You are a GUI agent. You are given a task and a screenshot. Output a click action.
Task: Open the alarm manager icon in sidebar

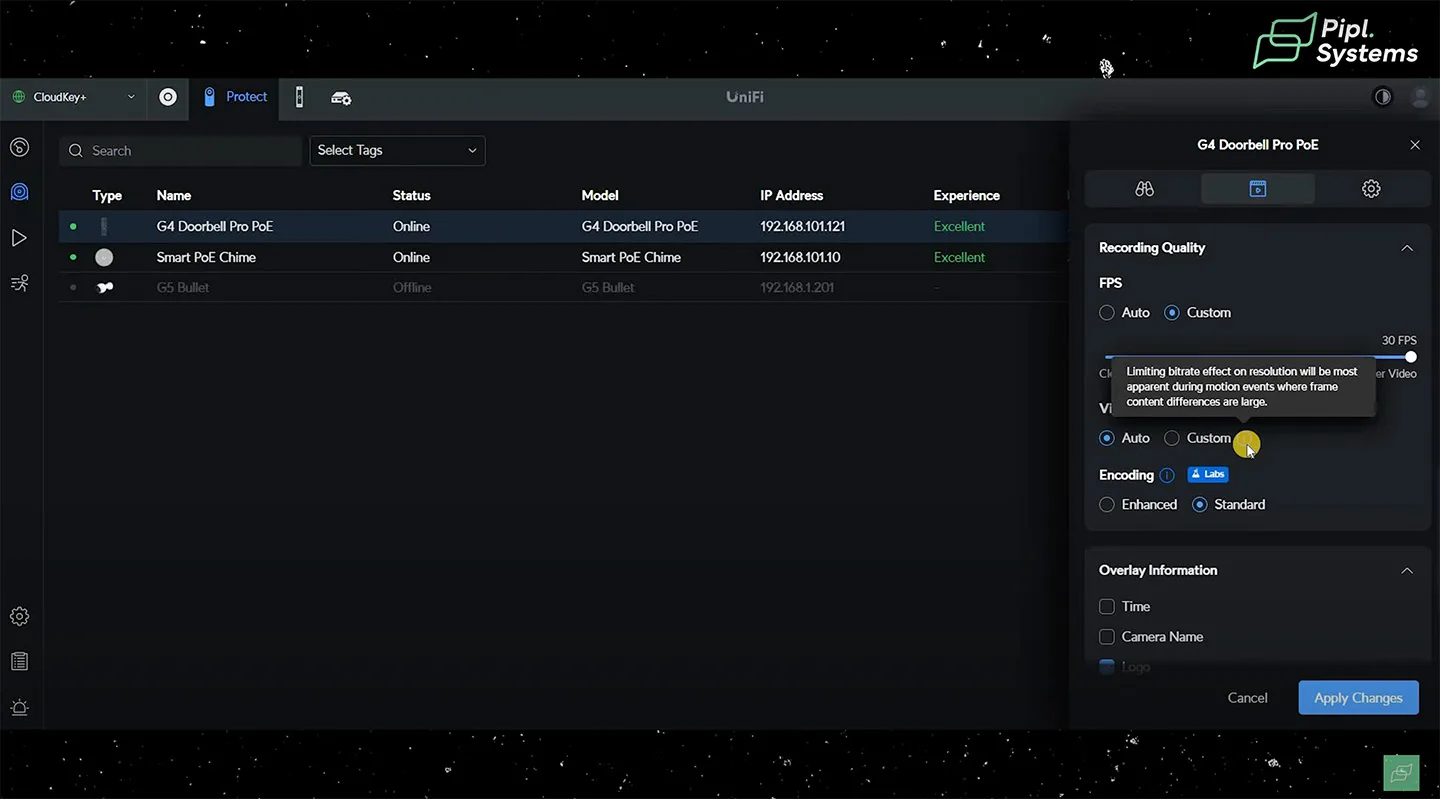point(19,707)
